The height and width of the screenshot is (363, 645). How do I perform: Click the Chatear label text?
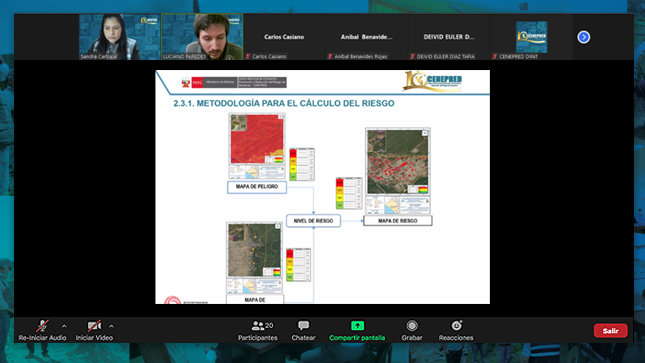(x=304, y=338)
